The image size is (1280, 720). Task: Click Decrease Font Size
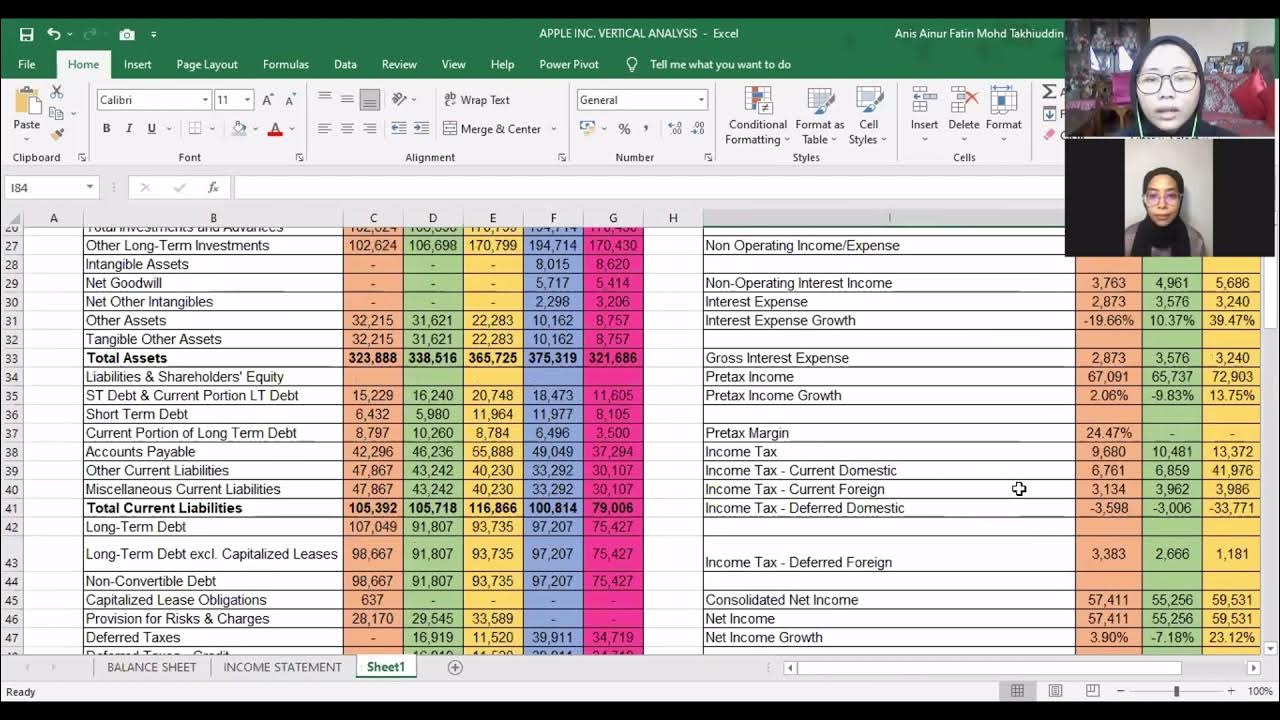pos(290,100)
